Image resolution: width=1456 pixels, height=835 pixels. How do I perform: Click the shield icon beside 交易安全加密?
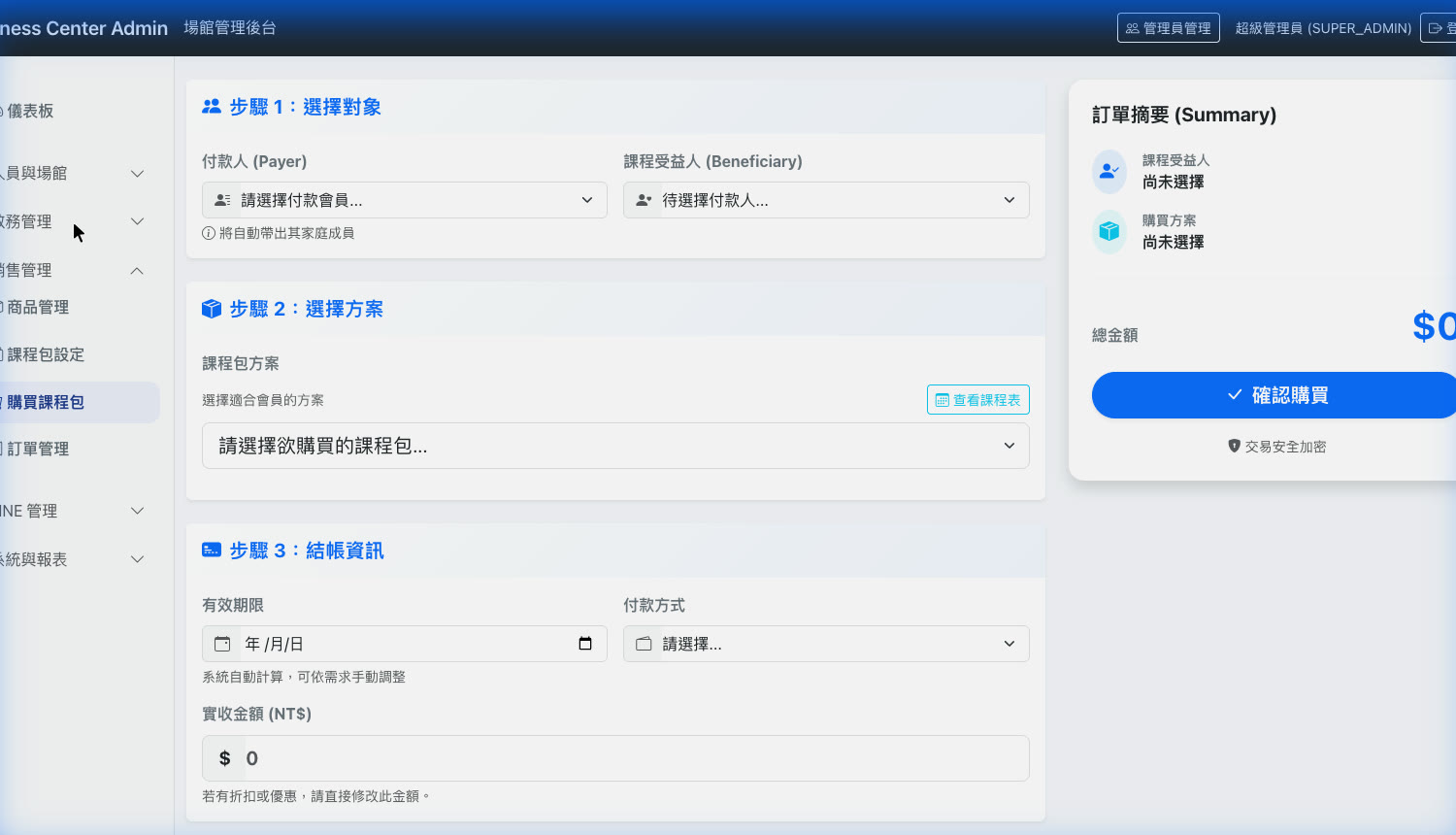(x=1235, y=446)
